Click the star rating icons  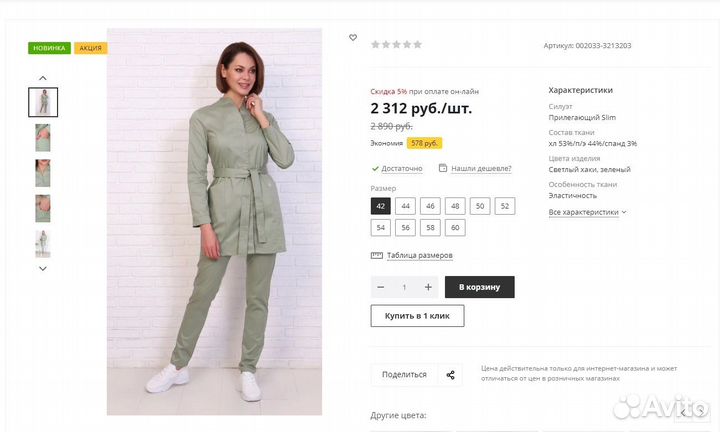point(396,45)
